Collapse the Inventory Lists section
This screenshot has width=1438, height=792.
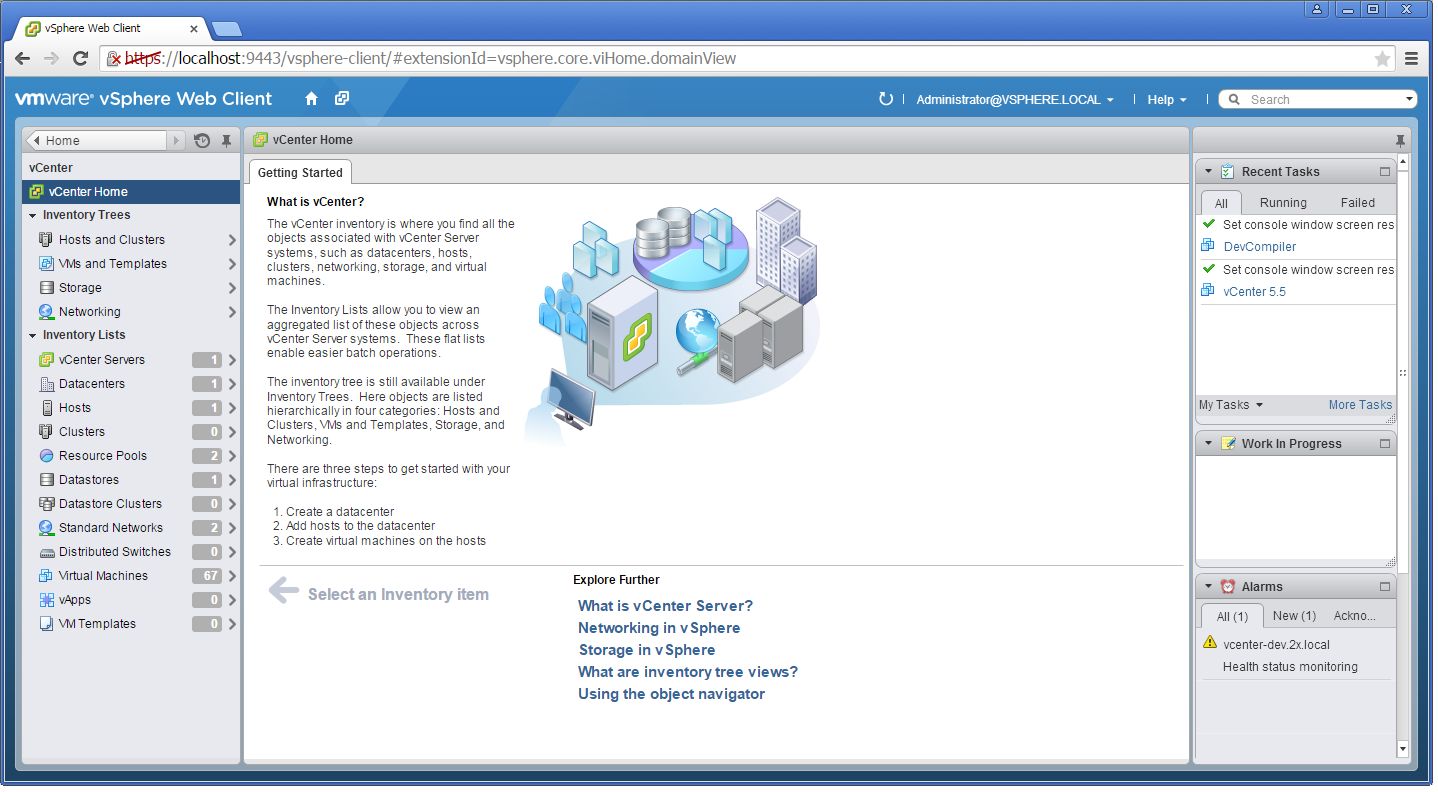(33, 336)
